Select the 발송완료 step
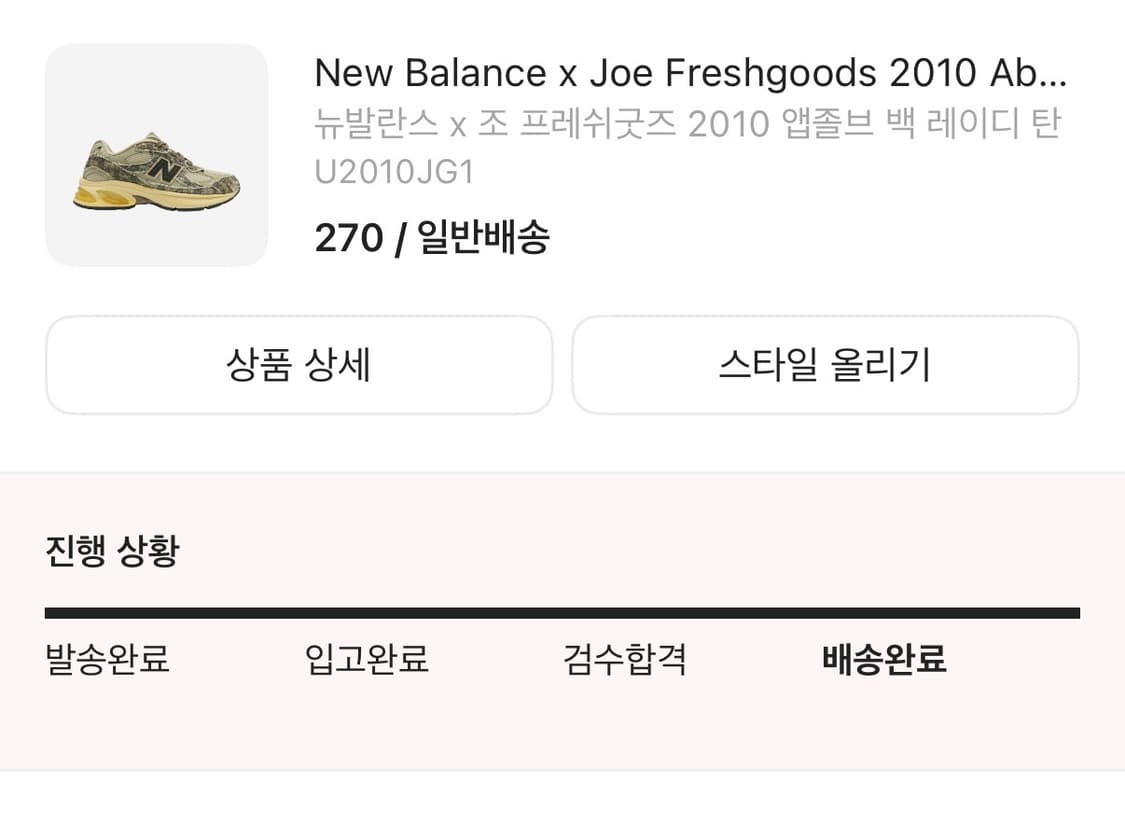 coord(108,660)
